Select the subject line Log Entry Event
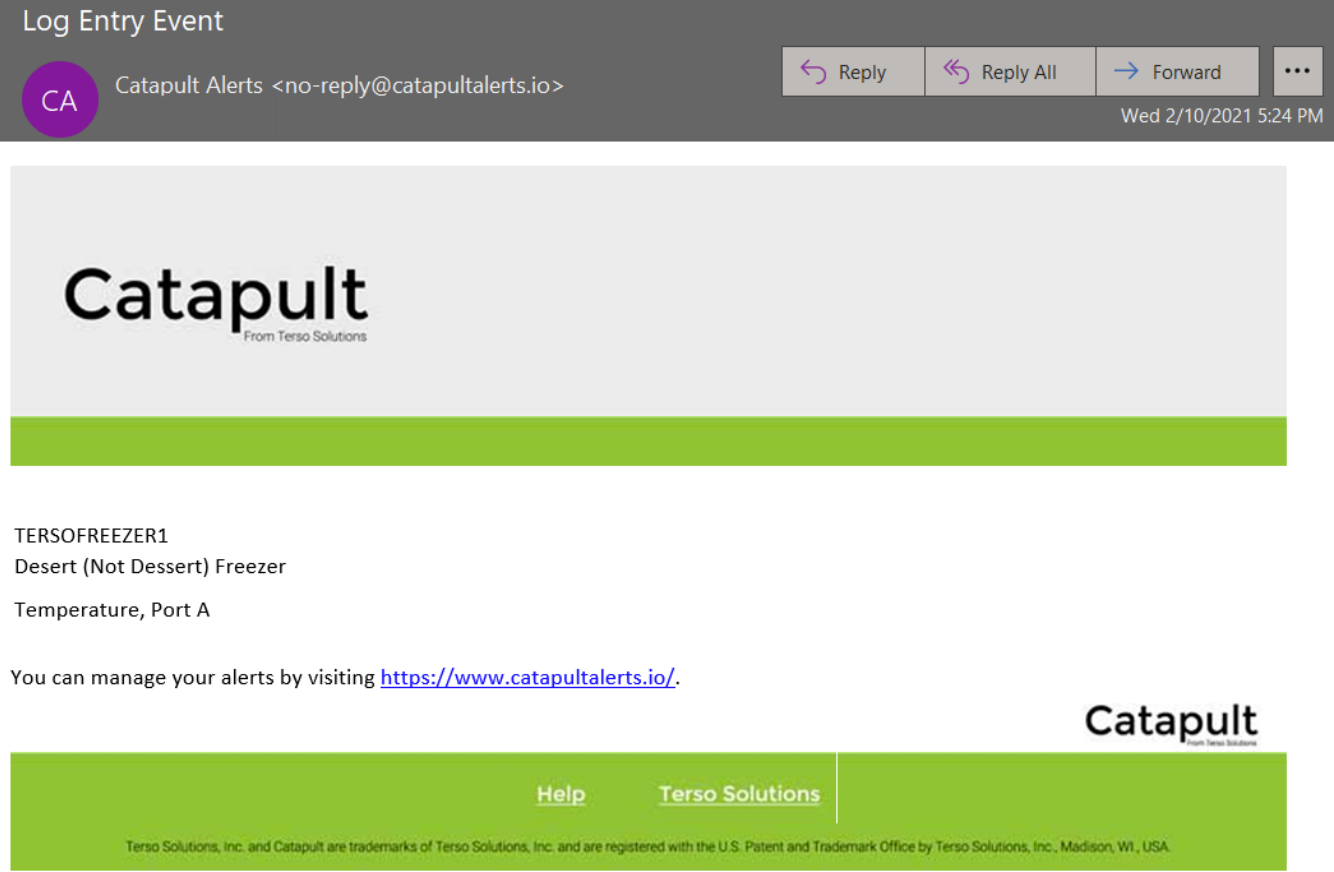1334x872 pixels. (122, 20)
